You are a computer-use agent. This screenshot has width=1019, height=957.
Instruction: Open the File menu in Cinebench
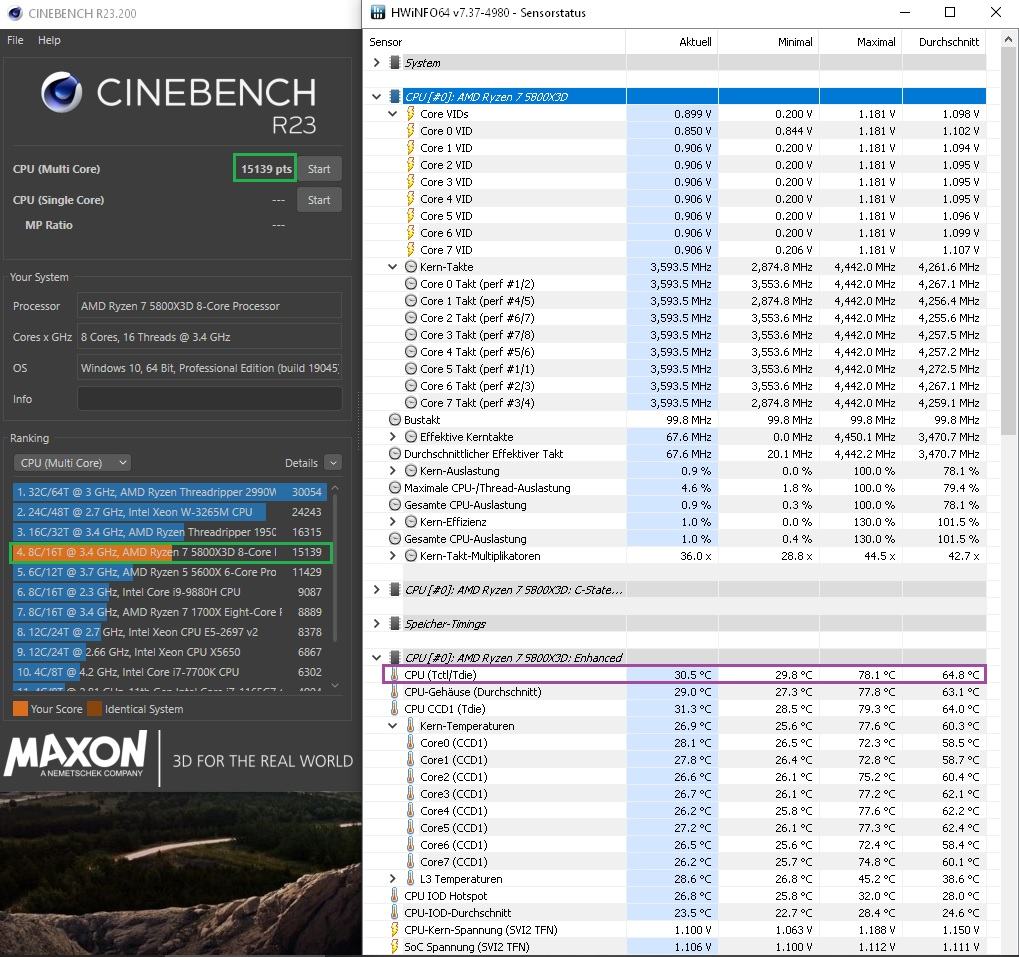[15, 40]
